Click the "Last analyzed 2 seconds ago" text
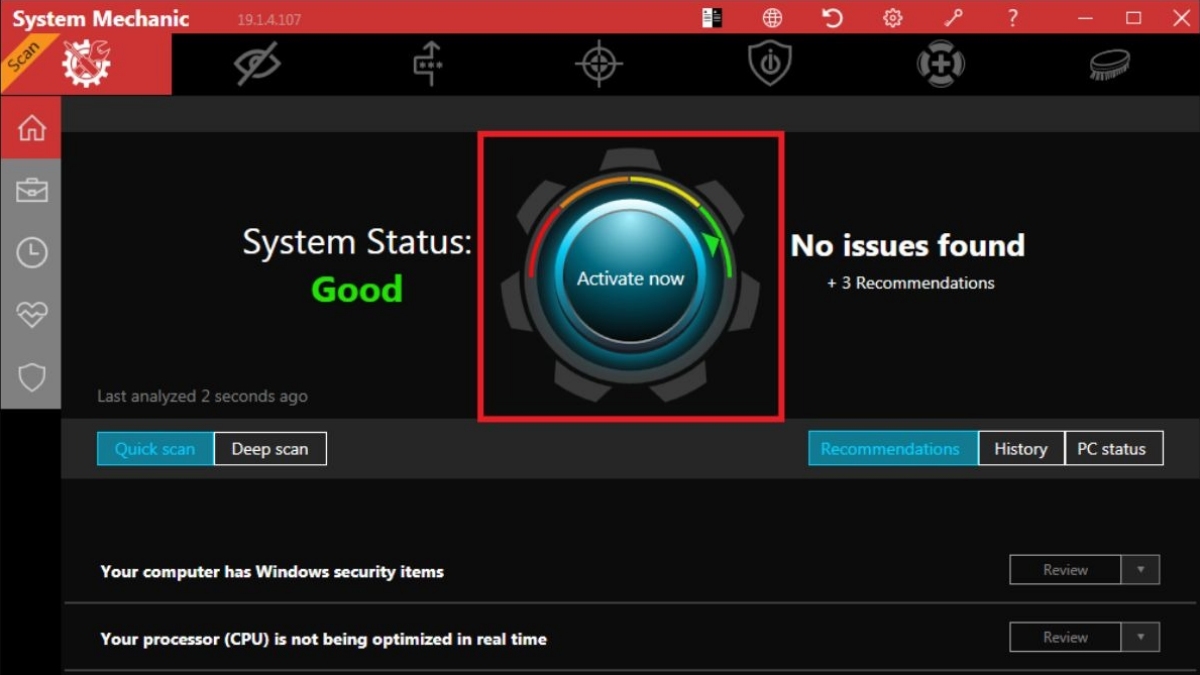 tap(202, 397)
